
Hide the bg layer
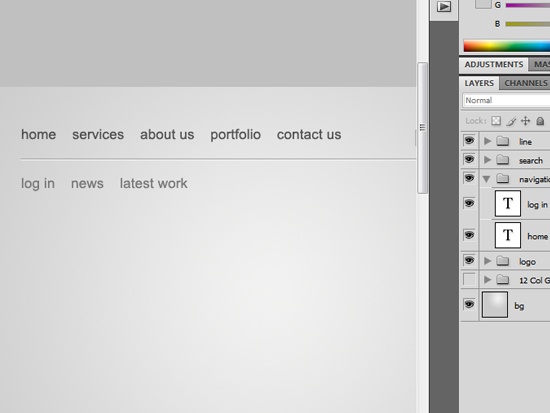coord(469,304)
